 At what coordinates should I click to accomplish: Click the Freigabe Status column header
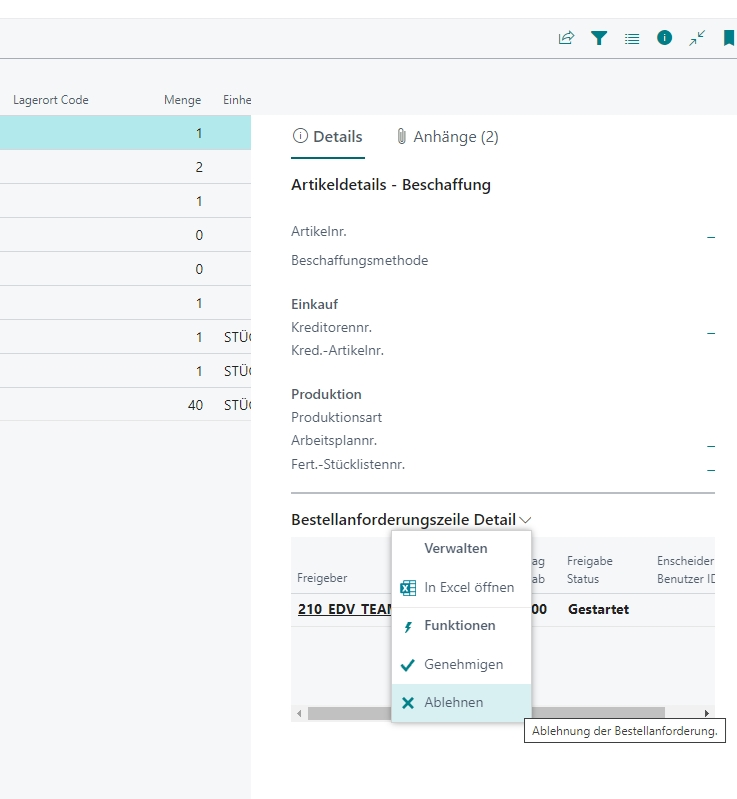click(x=590, y=570)
